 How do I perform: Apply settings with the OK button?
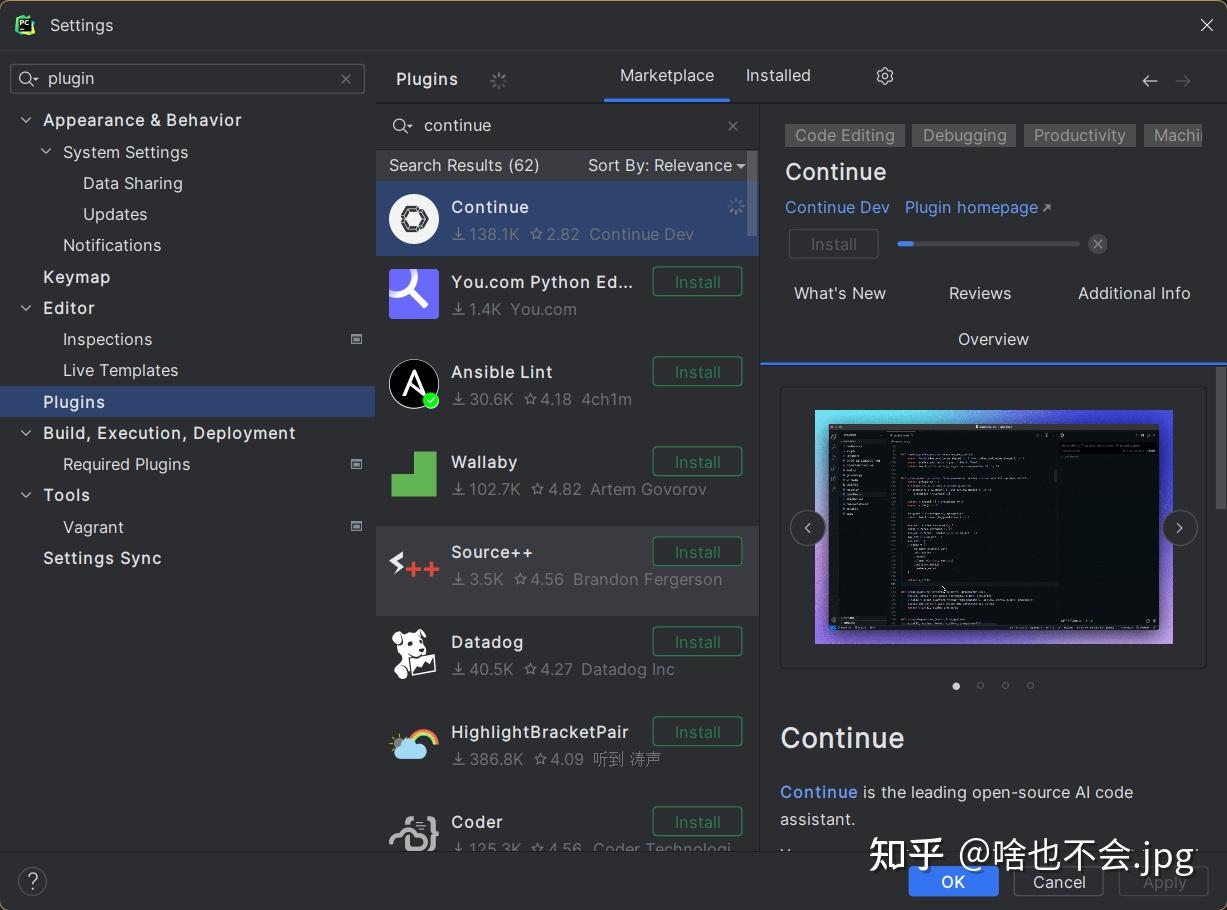click(952, 882)
